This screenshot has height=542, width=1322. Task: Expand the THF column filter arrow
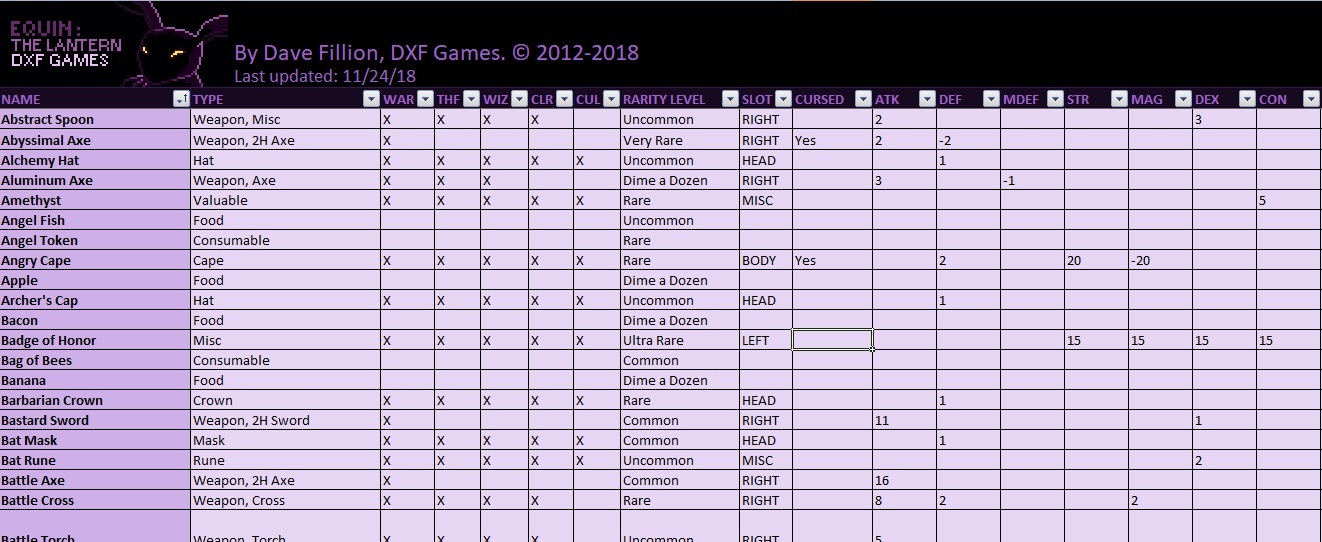click(x=470, y=99)
